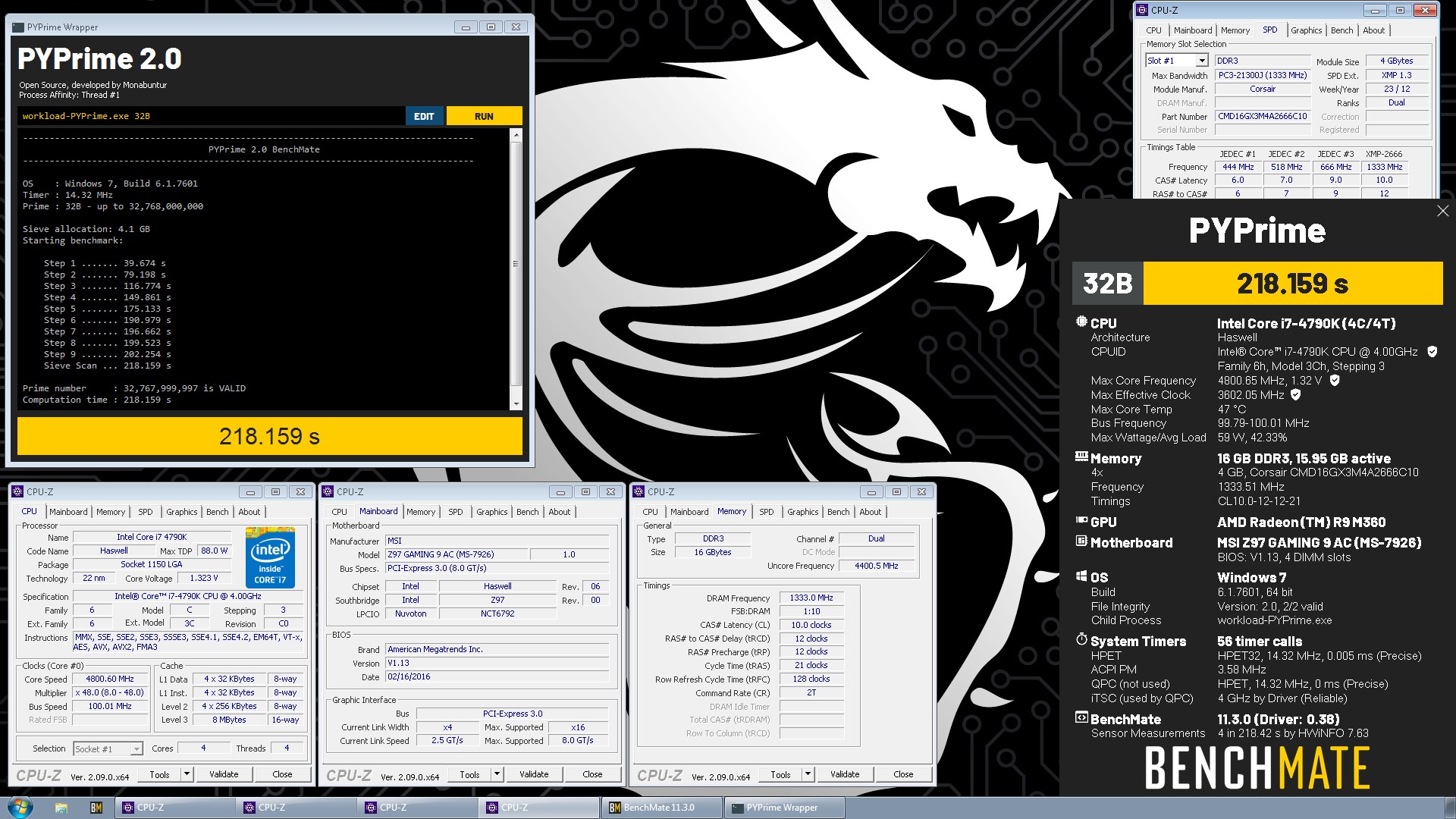Click the PYPrime output scrollbar up arrow

[x=516, y=135]
